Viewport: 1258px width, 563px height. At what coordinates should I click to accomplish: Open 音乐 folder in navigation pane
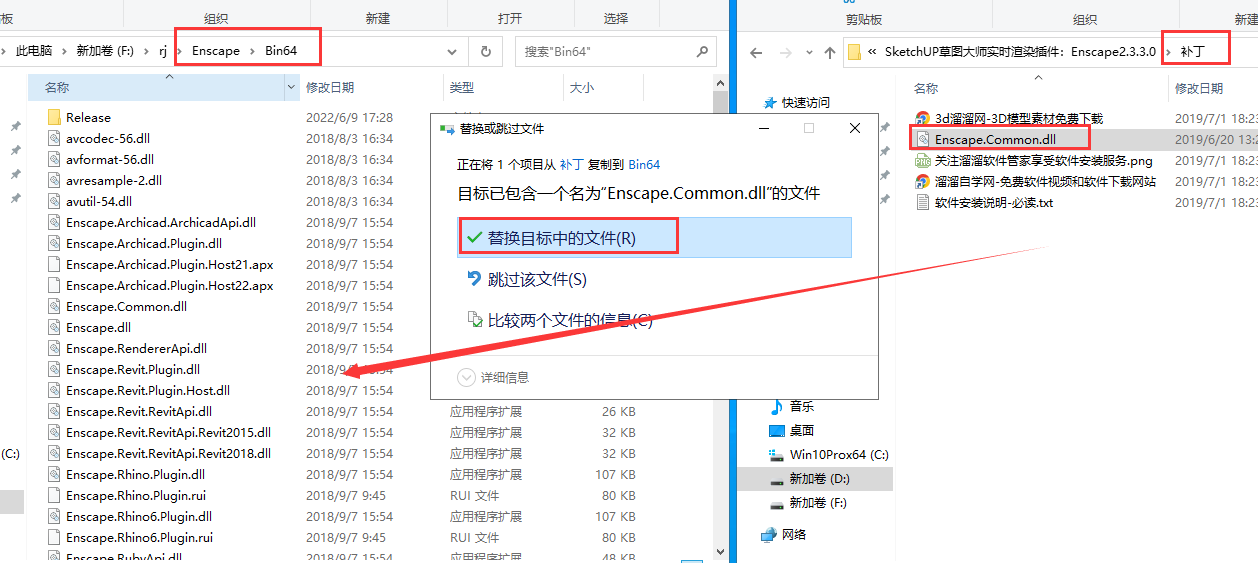tap(801, 406)
